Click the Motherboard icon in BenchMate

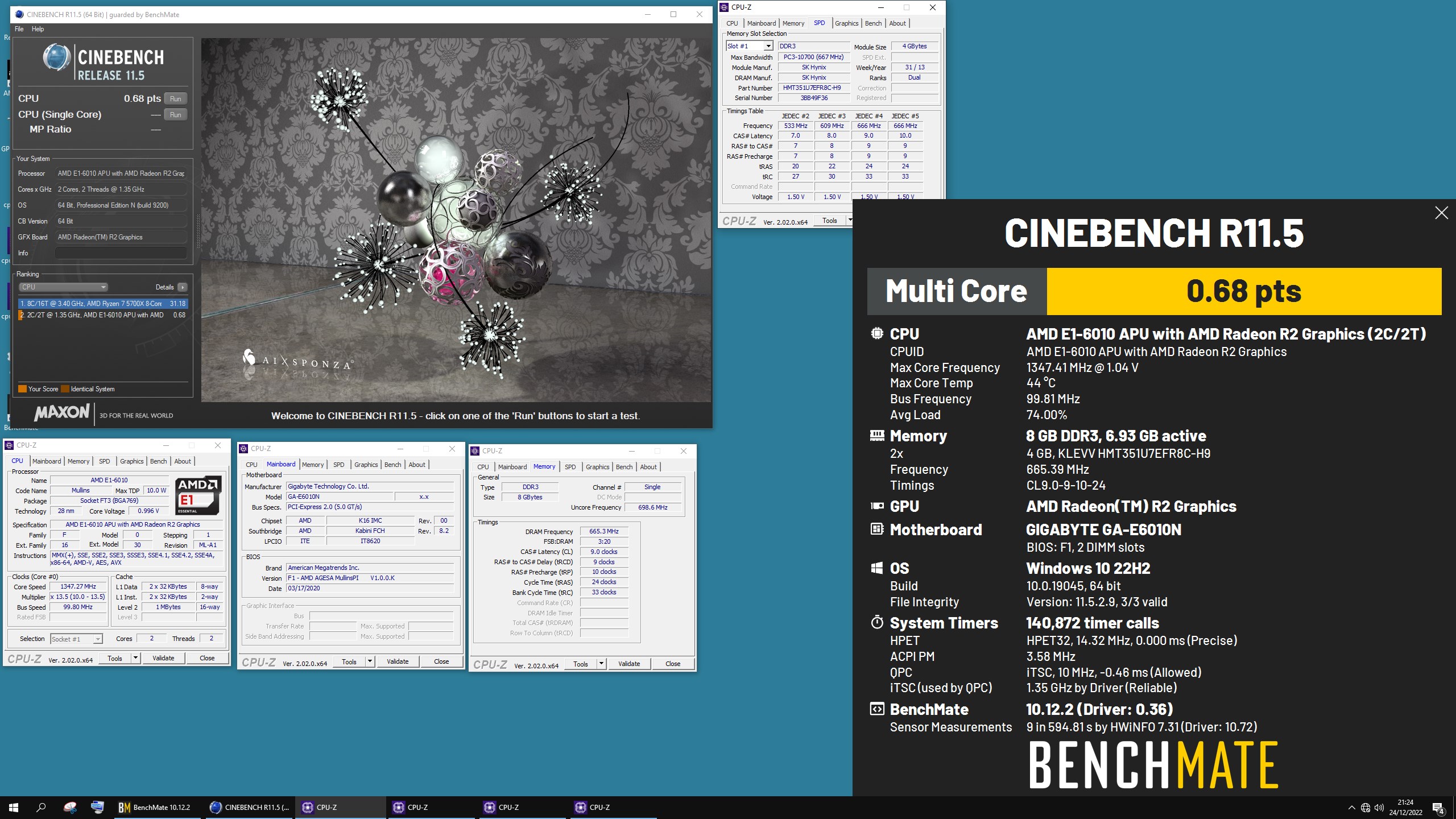click(877, 529)
